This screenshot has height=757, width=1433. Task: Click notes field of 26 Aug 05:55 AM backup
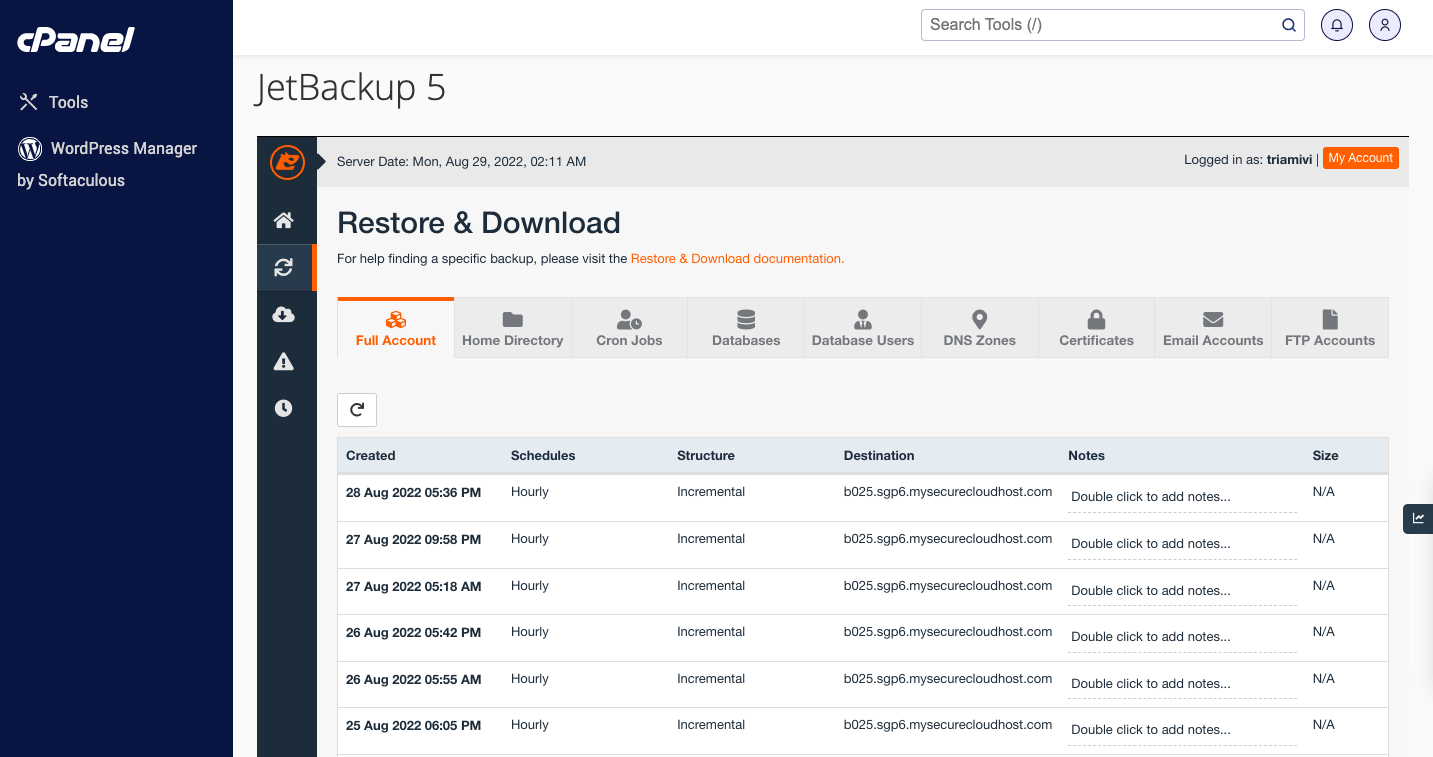pos(1182,684)
